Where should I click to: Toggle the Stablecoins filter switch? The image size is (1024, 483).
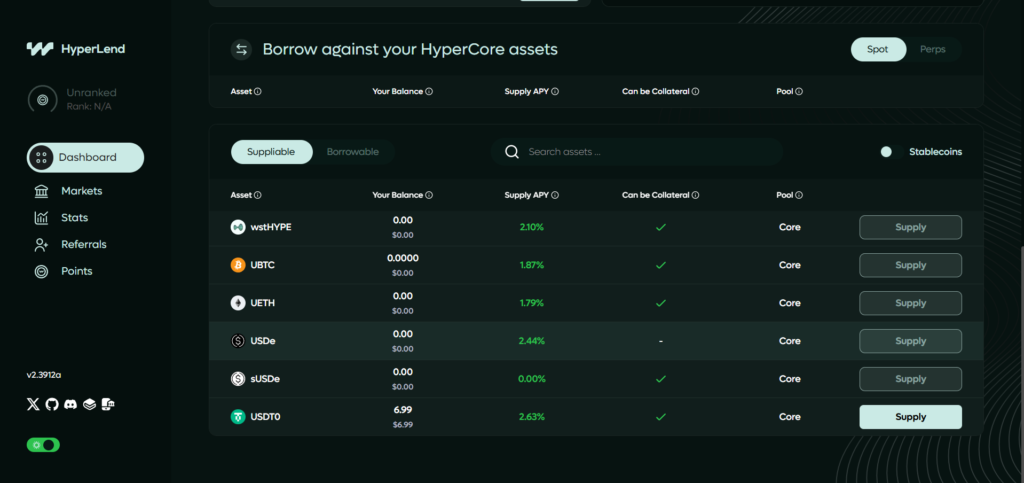[891, 152]
